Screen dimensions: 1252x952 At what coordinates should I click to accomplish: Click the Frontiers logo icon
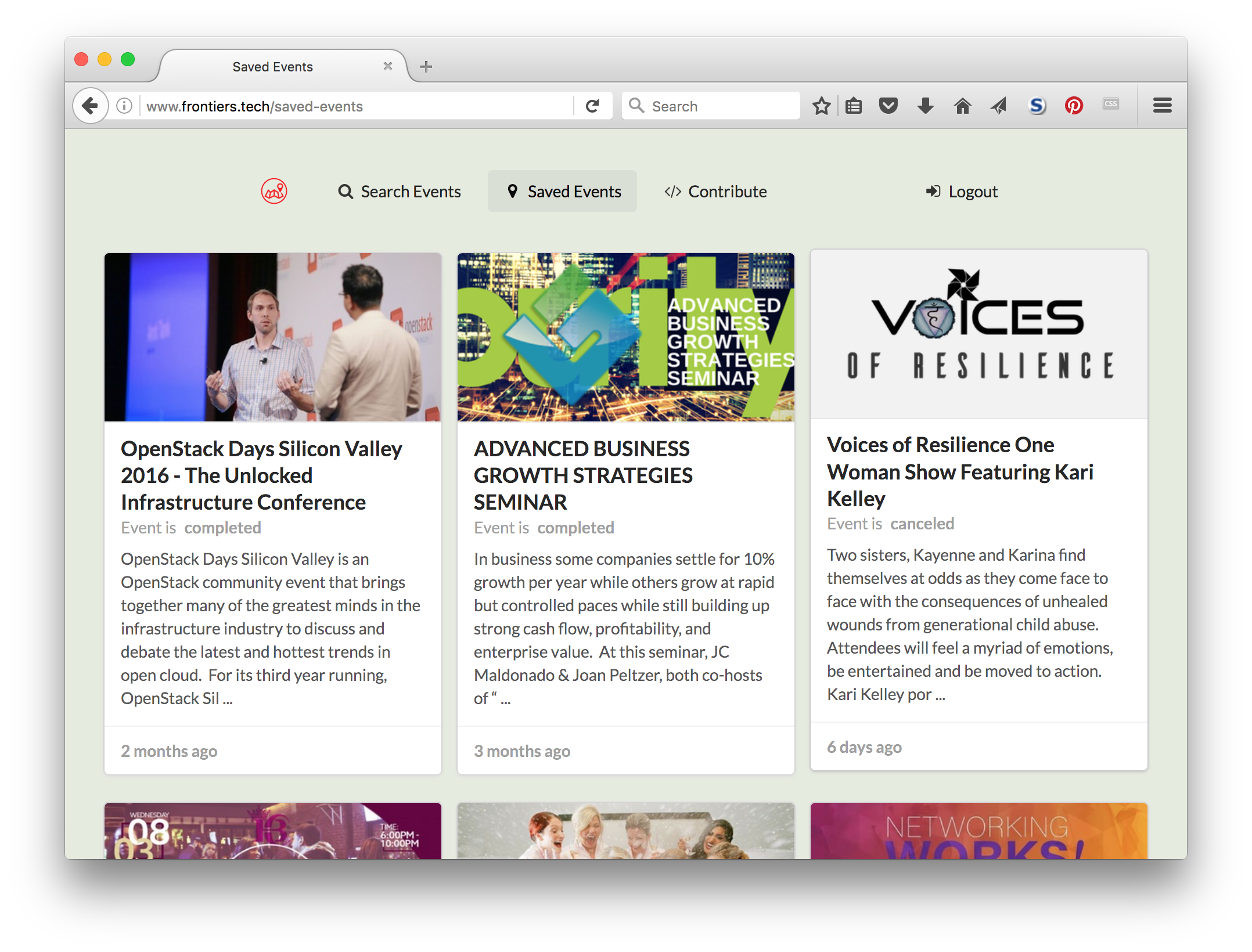(274, 191)
